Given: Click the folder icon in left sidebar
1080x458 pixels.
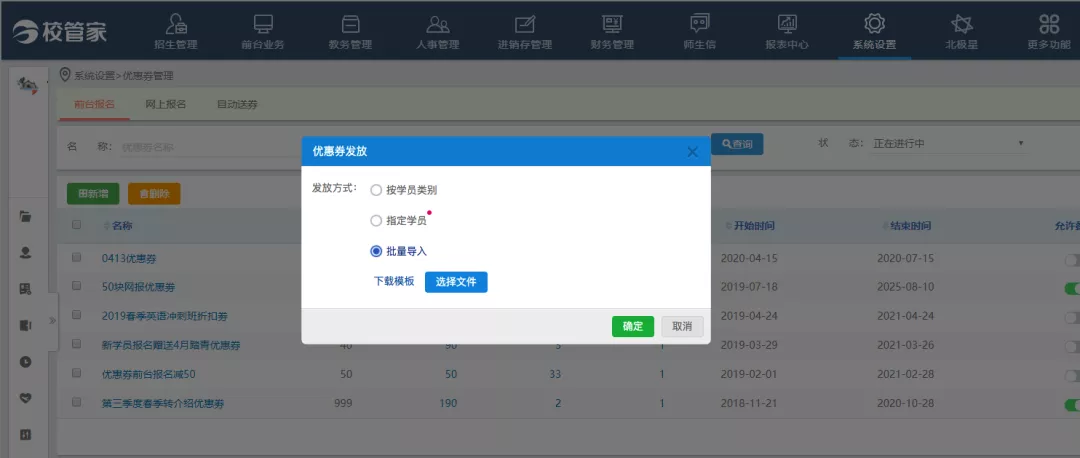Looking at the screenshot, I should 26,216.
